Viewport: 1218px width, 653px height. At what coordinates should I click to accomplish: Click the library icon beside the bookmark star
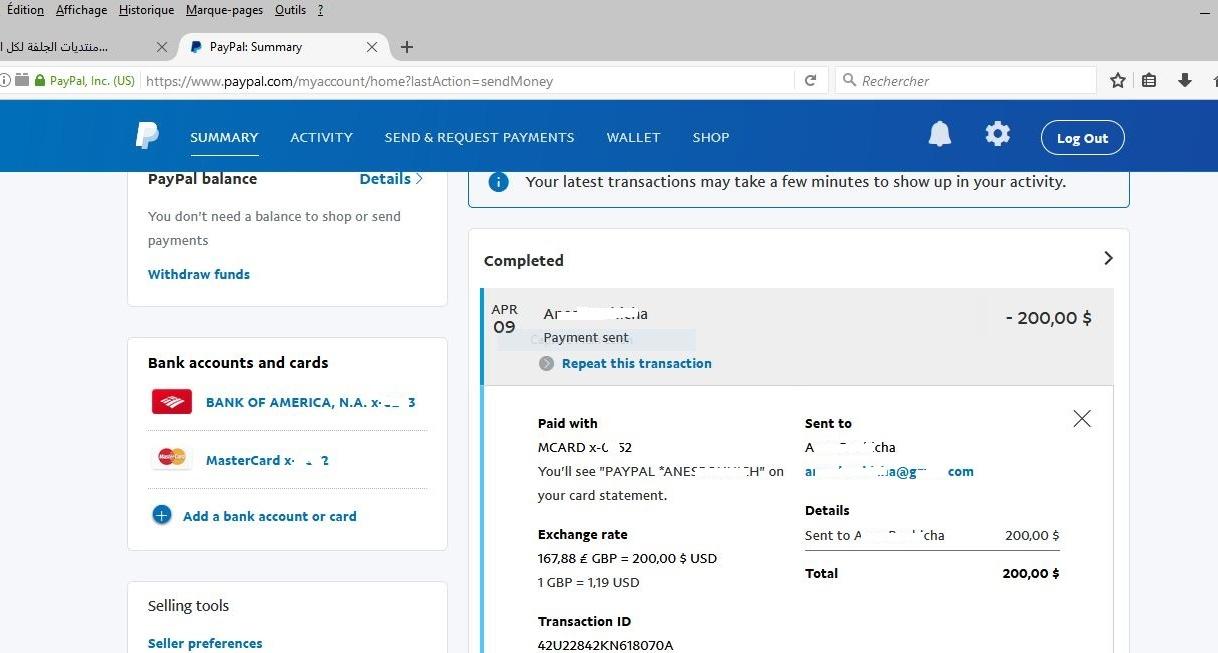click(1149, 81)
